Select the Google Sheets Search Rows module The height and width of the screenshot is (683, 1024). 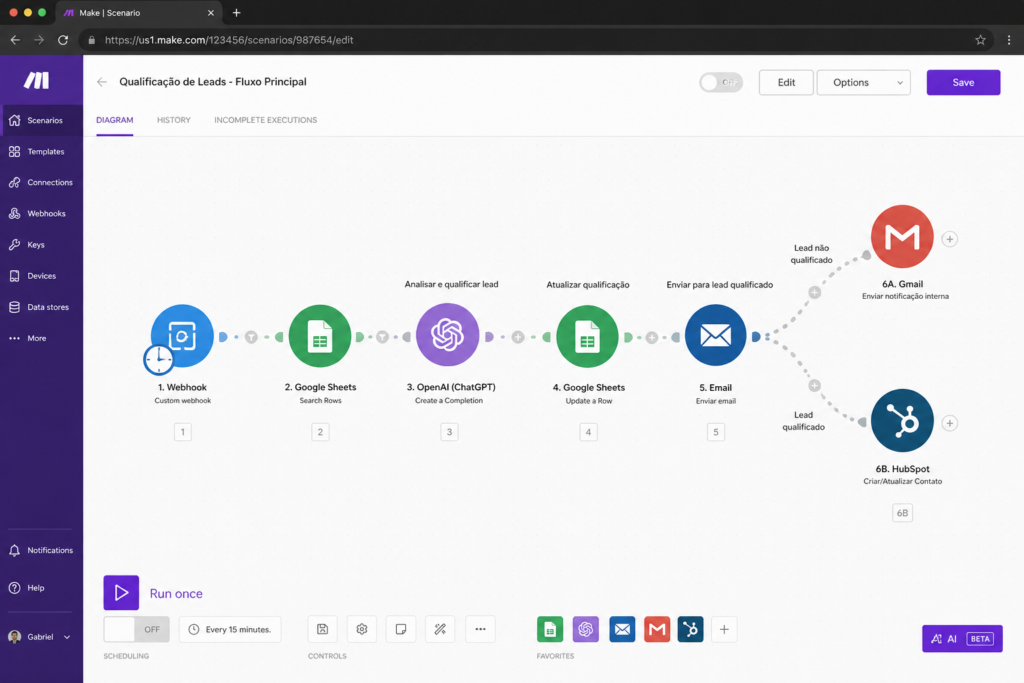click(320, 336)
